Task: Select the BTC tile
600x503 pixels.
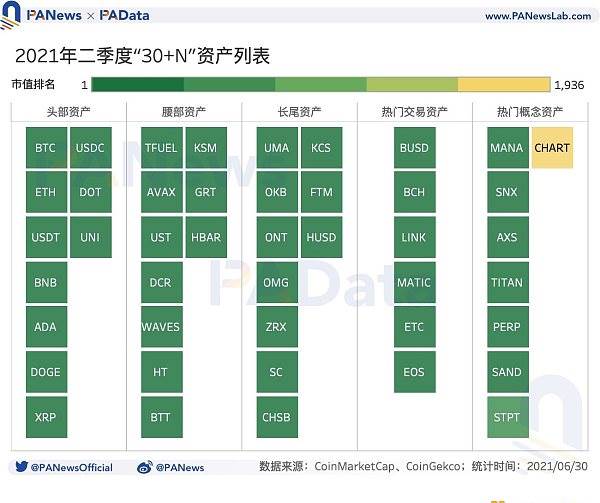Action: click(46, 148)
